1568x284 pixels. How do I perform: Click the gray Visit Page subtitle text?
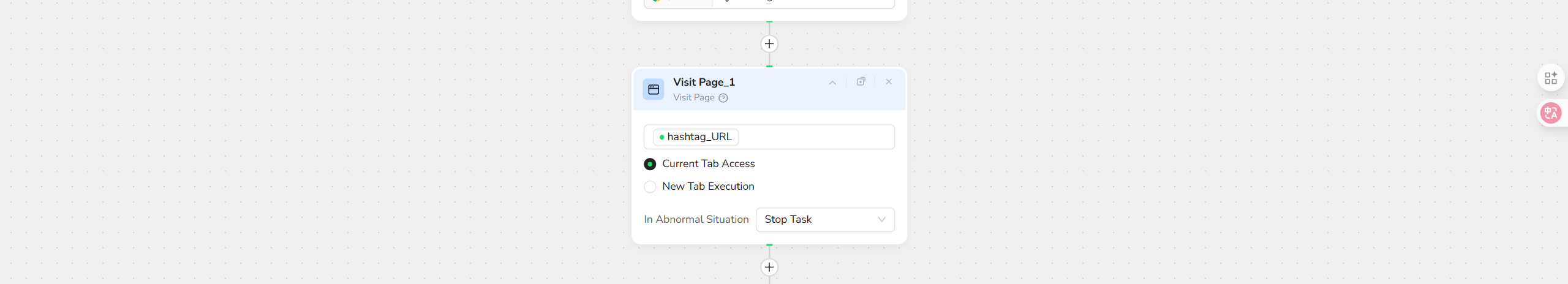coord(693,97)
